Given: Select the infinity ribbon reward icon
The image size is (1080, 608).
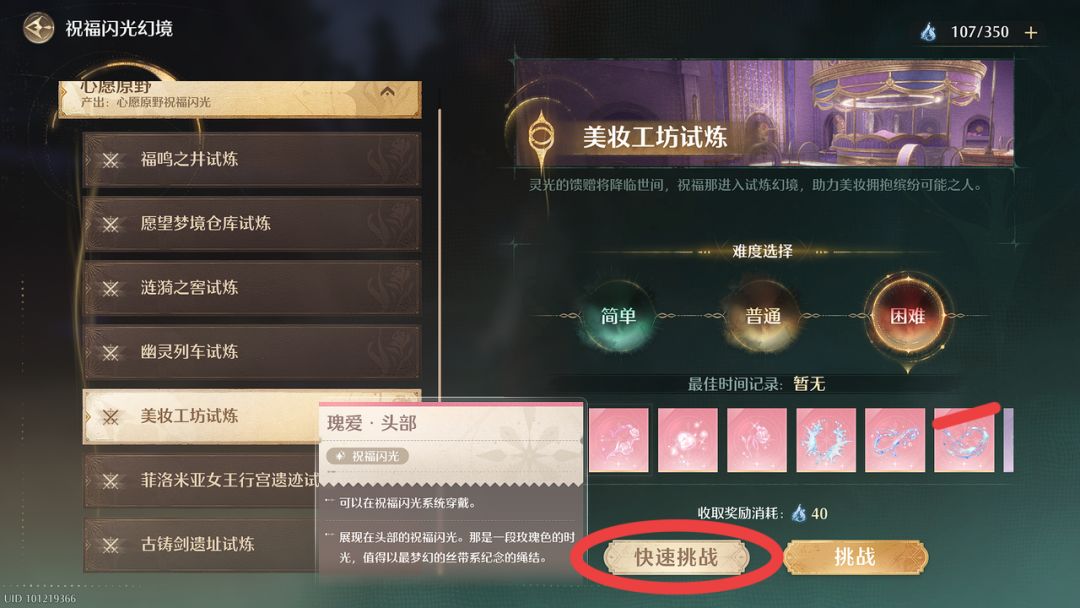Looking at the screenshot, I should click(895, 440).
